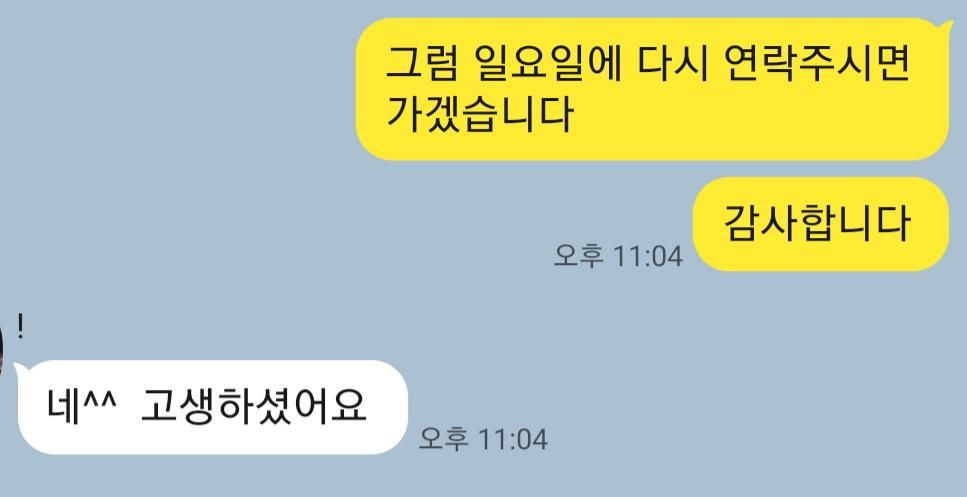The image size is (967, 497).
Task: Tap the word 가겠습니다 in the yellow bubble
Action: (479, 113)
